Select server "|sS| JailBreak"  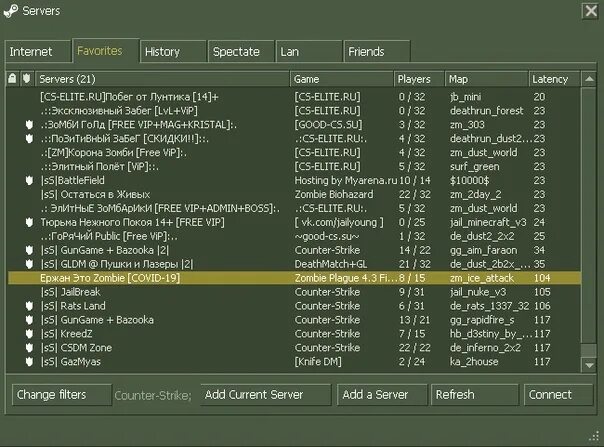coord(294,292)
